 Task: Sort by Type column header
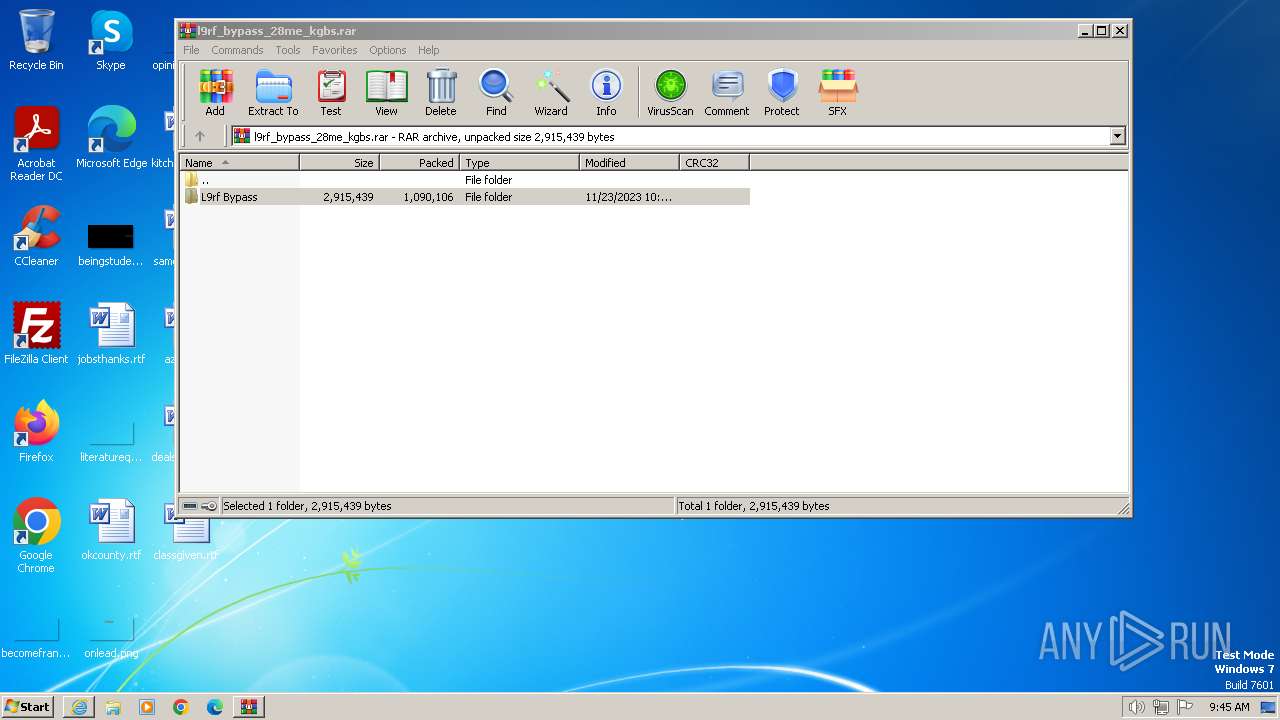[x=520, y=163]
